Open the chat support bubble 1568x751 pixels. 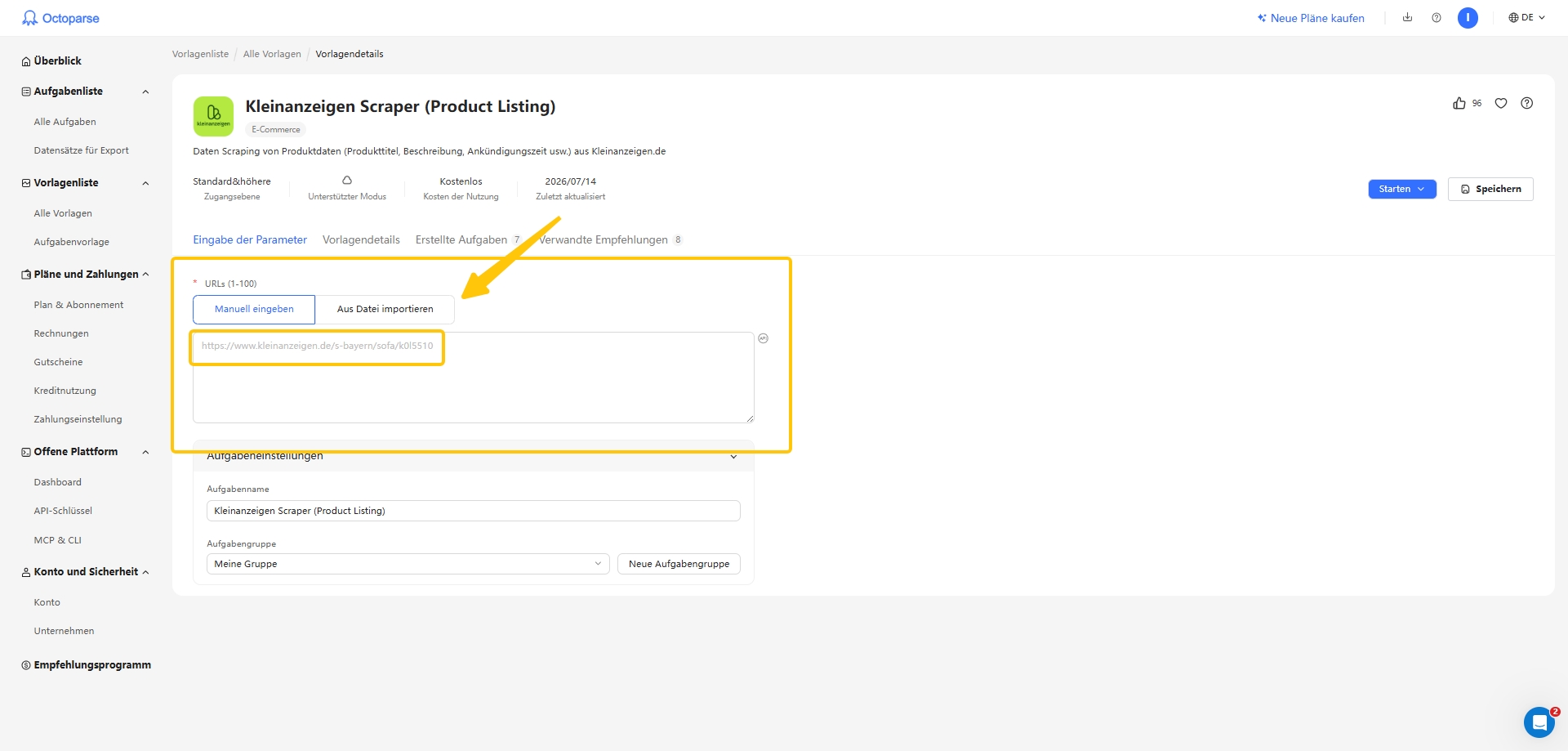1539,722
